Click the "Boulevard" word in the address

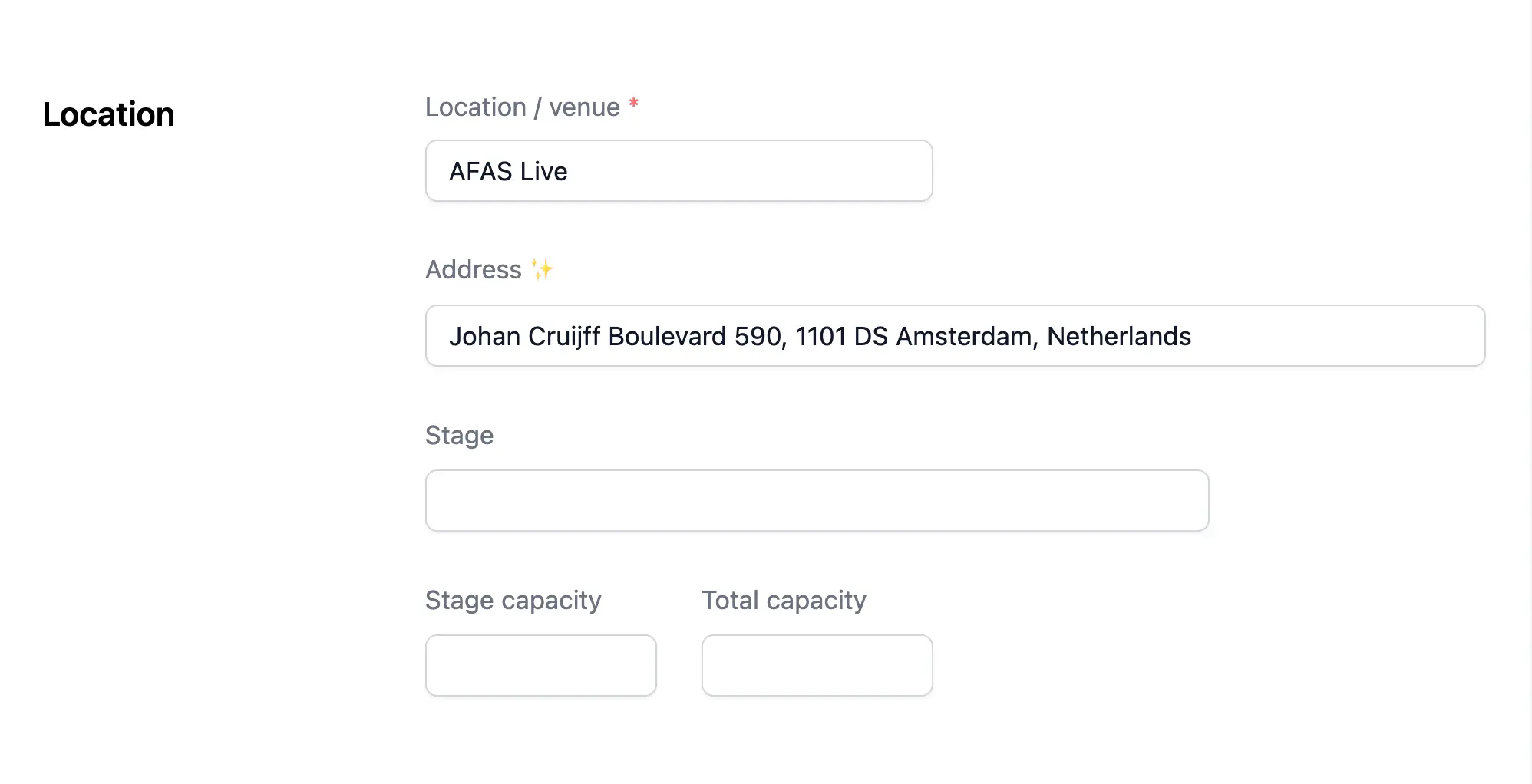coord(666,336)
